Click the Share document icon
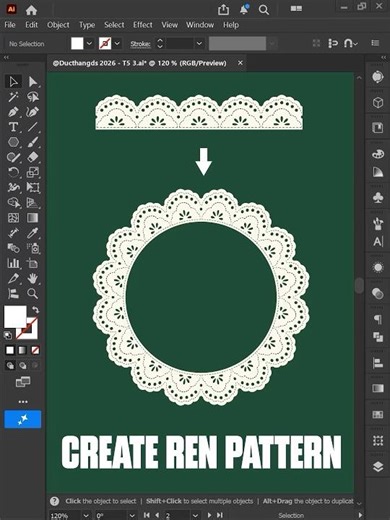The width and height of the screenshot is (390, 520). point(223,10)
